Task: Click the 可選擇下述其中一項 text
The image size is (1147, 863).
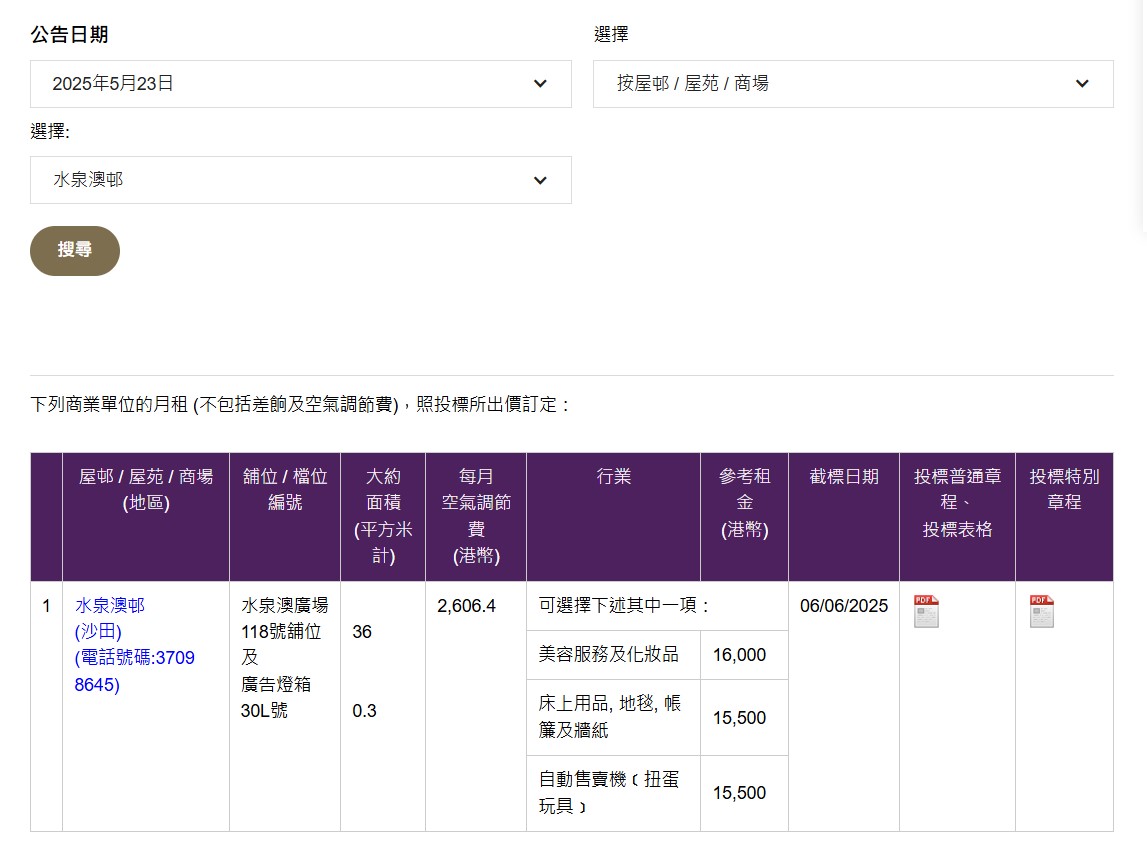Action: 623,606
